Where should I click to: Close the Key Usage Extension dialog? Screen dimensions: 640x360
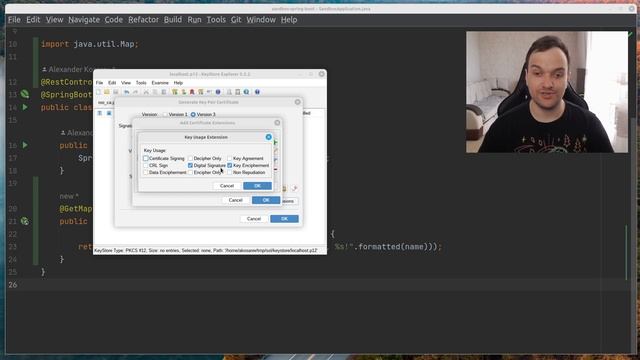click(269, 137)
